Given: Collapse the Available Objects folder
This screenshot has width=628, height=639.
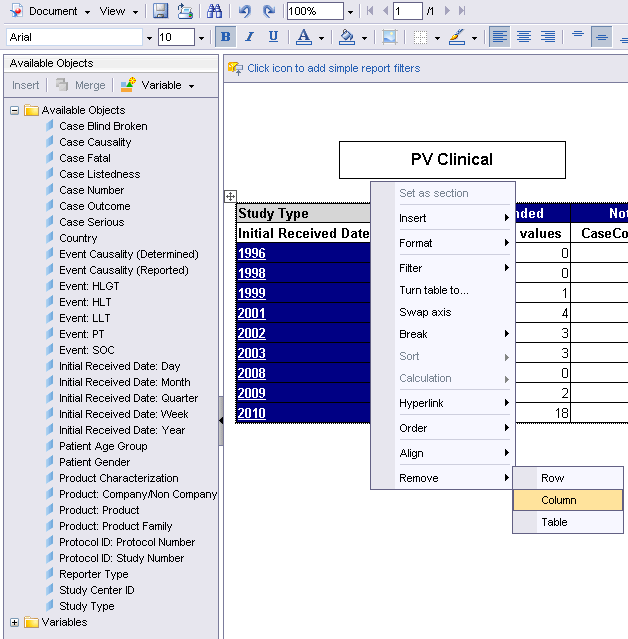Looking at the screenshot, I should click(x=15, y=110).
